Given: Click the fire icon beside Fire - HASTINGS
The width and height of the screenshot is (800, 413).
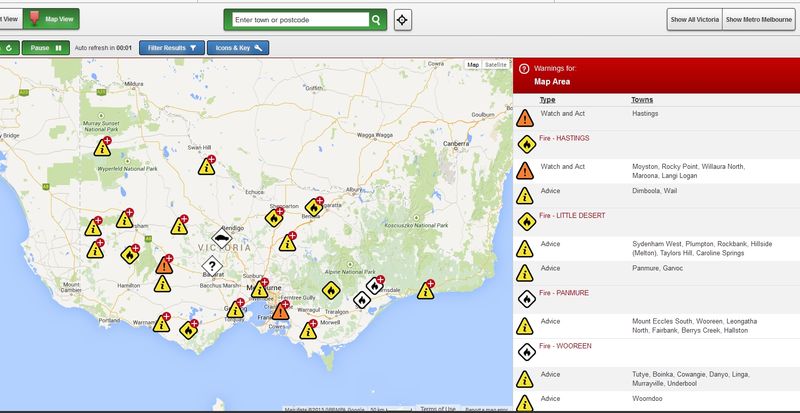Looking at the screenshot, I should 527,144.
